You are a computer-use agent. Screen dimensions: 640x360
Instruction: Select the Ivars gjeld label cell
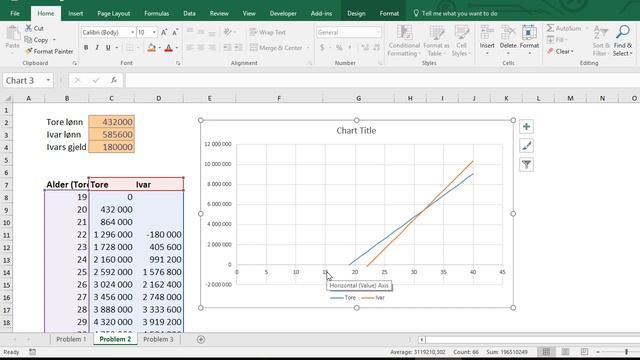click(67, 147)
